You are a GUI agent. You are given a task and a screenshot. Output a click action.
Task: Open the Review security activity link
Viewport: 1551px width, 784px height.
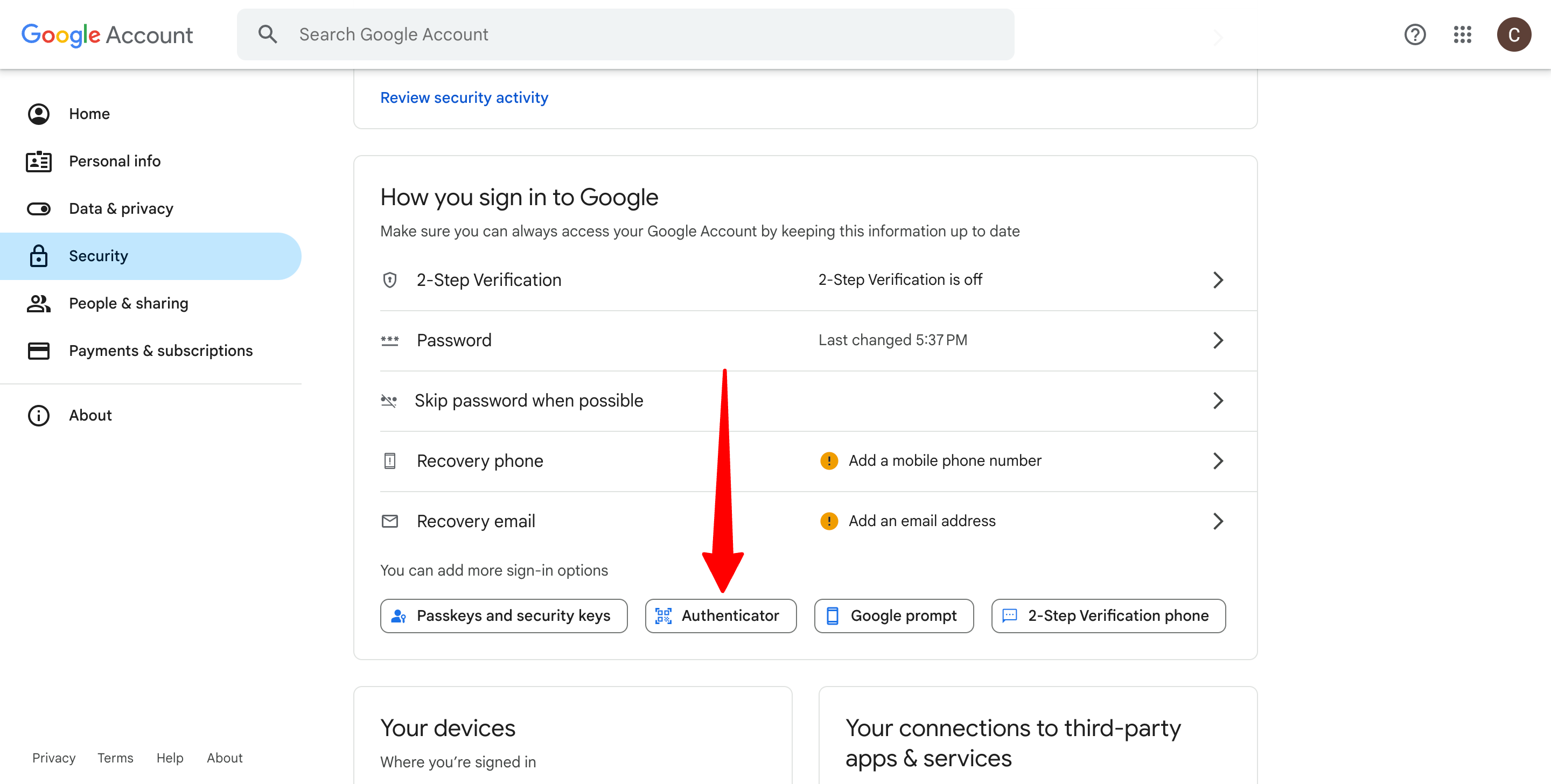pos(464,97)
